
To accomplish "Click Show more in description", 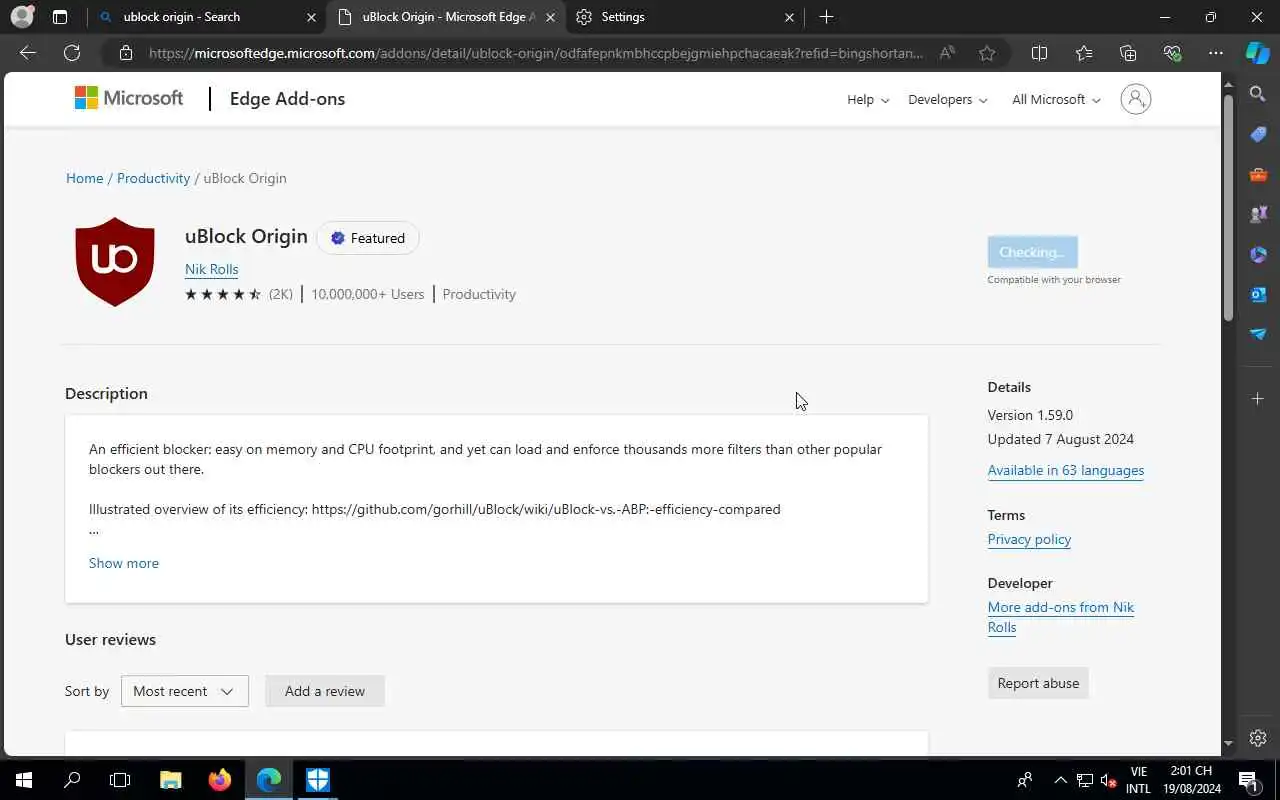I will pos(124,563).
